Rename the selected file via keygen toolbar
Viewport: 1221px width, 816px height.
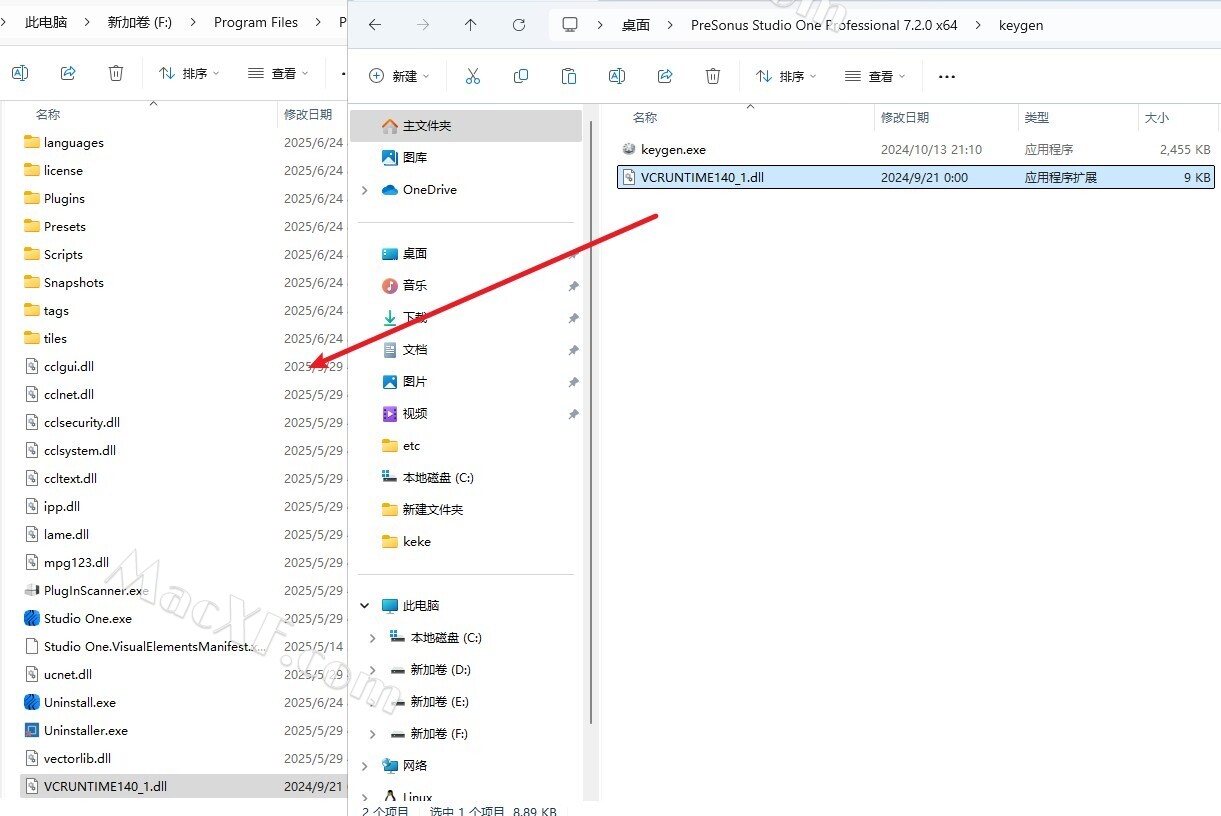[x=617, y=76]
